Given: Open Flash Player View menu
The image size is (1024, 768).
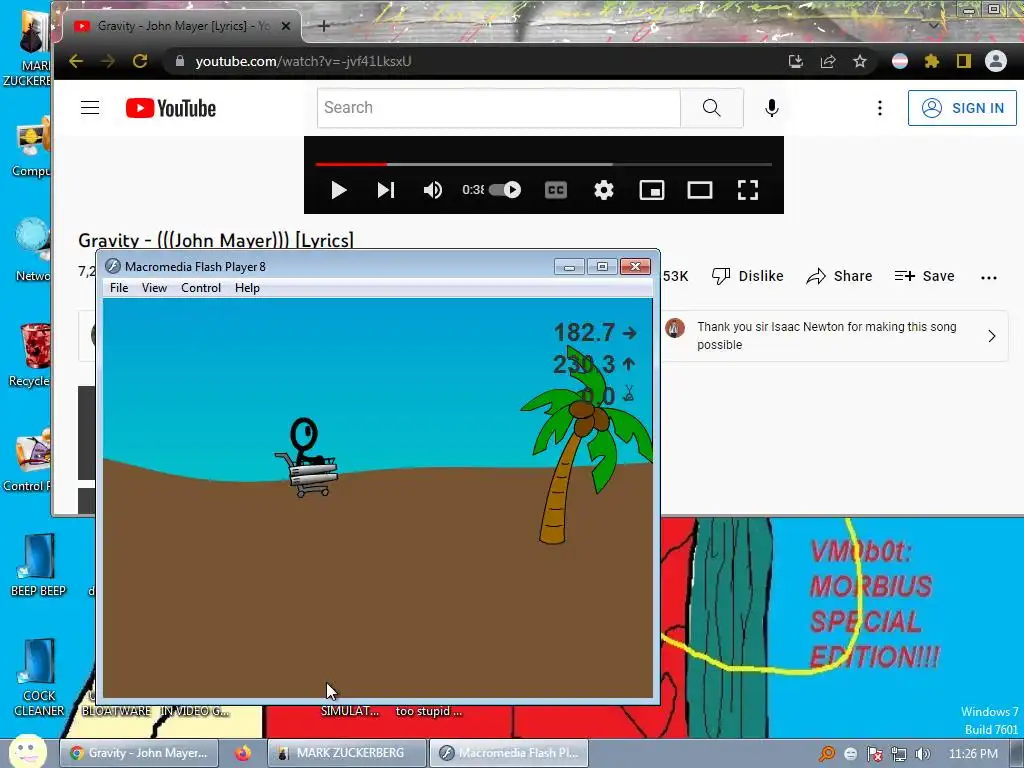Looking at the screenshot, I should pos(154,288).
